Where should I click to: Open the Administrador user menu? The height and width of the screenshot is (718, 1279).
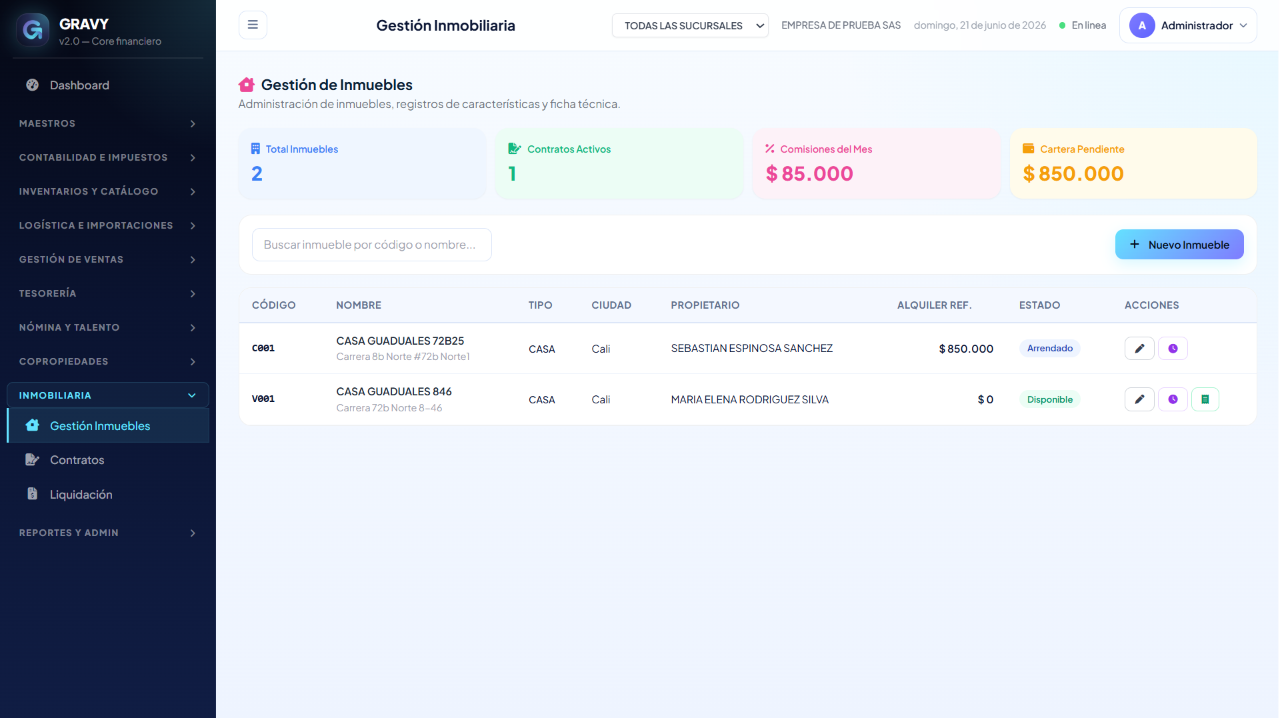click(1188, 25)
